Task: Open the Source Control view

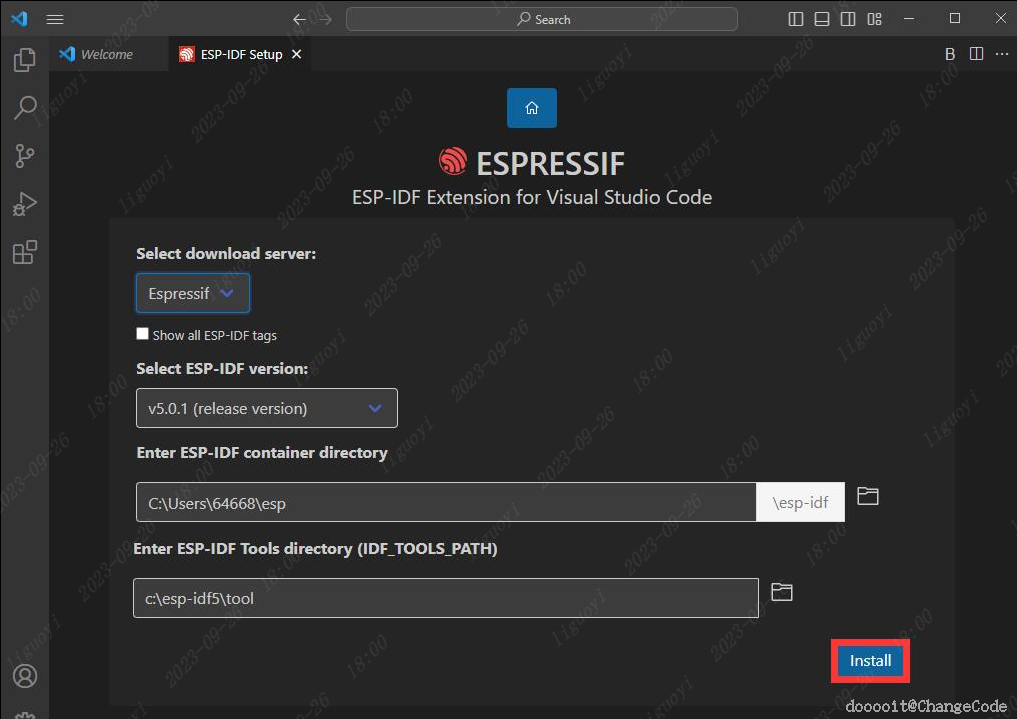Action: [25, 156]
